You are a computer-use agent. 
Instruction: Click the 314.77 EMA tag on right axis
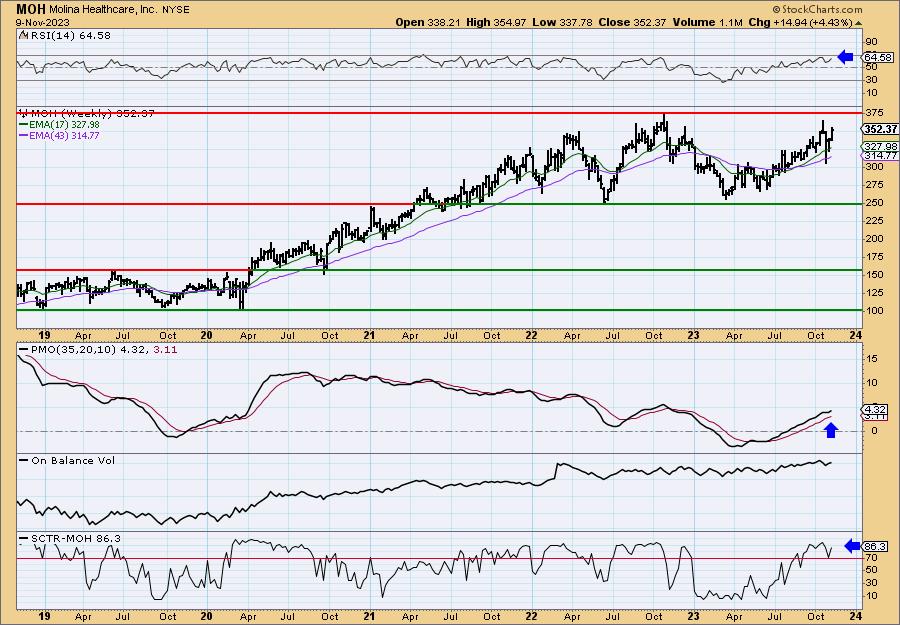coord(880,156)
